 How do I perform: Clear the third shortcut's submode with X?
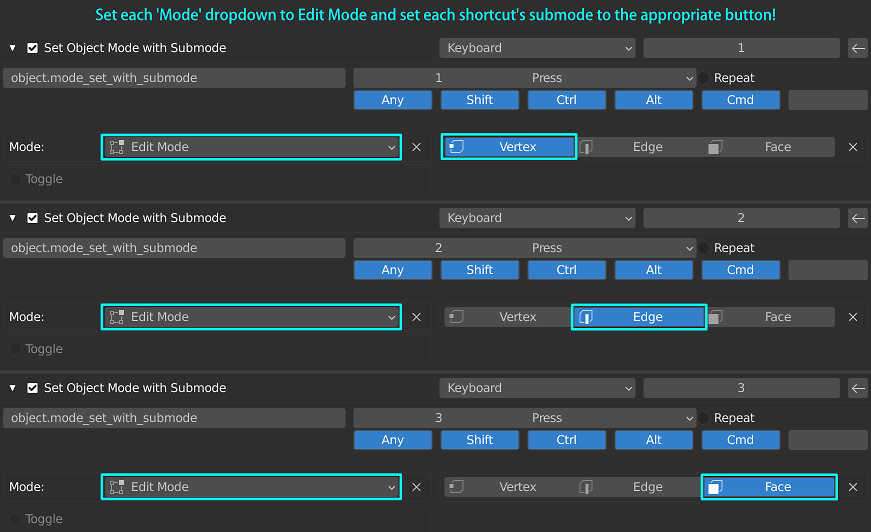(853, 487)
